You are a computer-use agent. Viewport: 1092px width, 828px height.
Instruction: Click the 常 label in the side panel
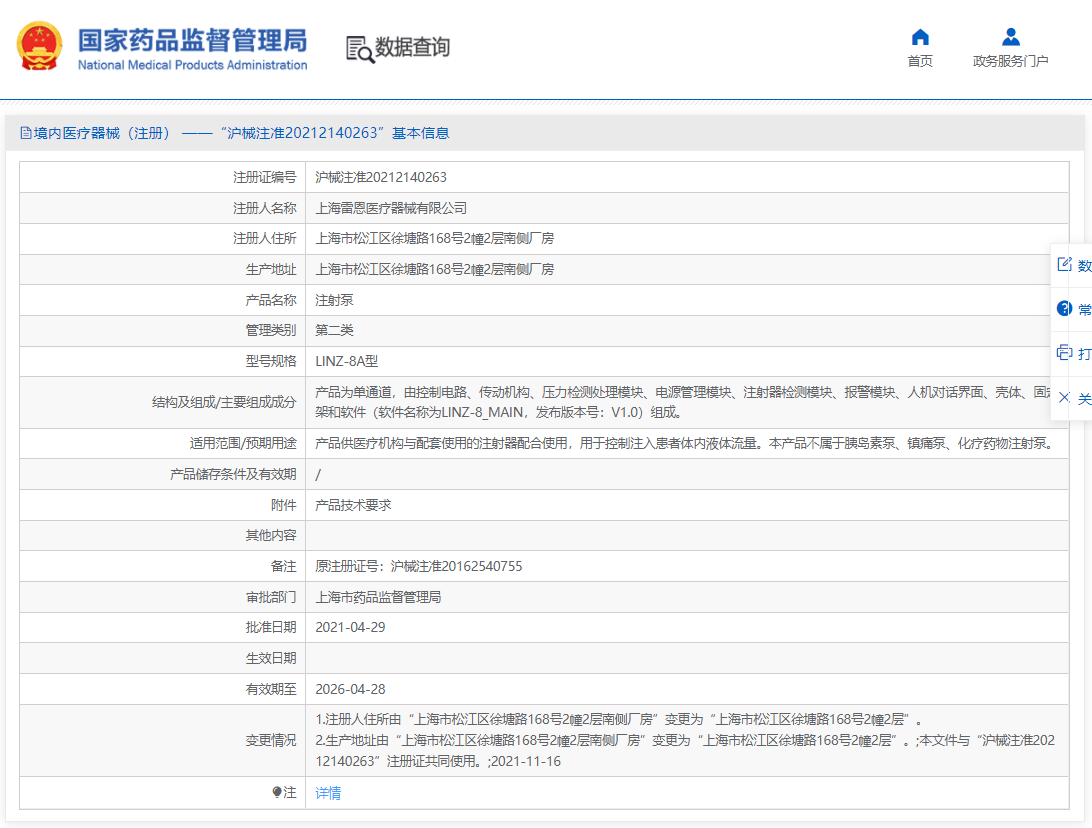click(1084, 309)
